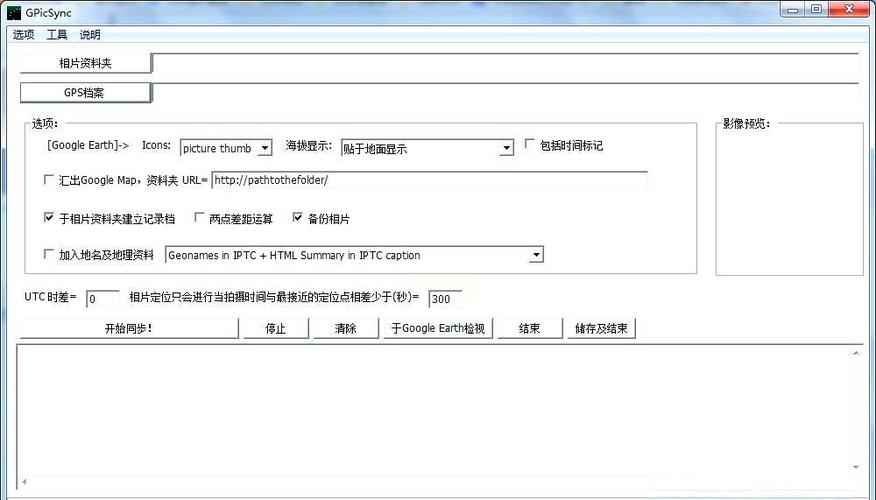Viewport: 876px width, 500px height.
Task: Maximize the GPicSync window
Action: click(x=816, y=9)
